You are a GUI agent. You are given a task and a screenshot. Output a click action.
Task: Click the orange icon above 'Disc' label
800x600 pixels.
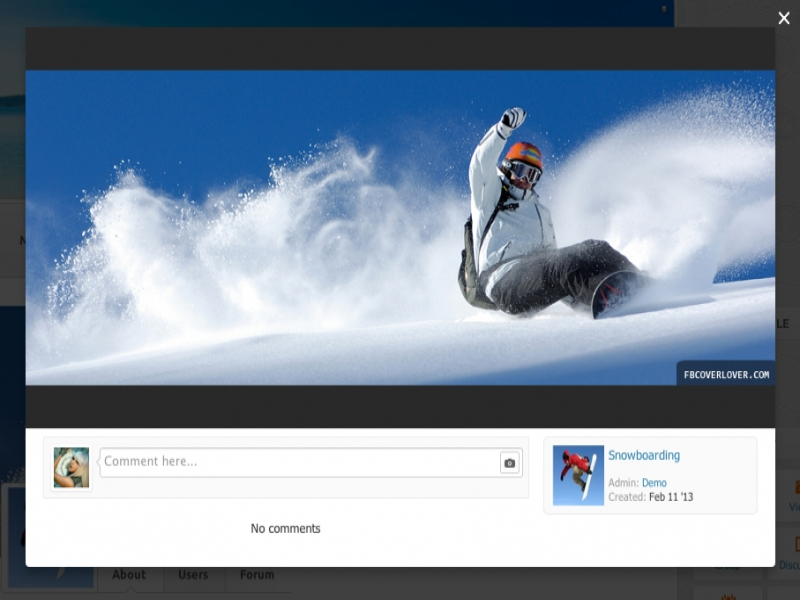click(796, 544)
